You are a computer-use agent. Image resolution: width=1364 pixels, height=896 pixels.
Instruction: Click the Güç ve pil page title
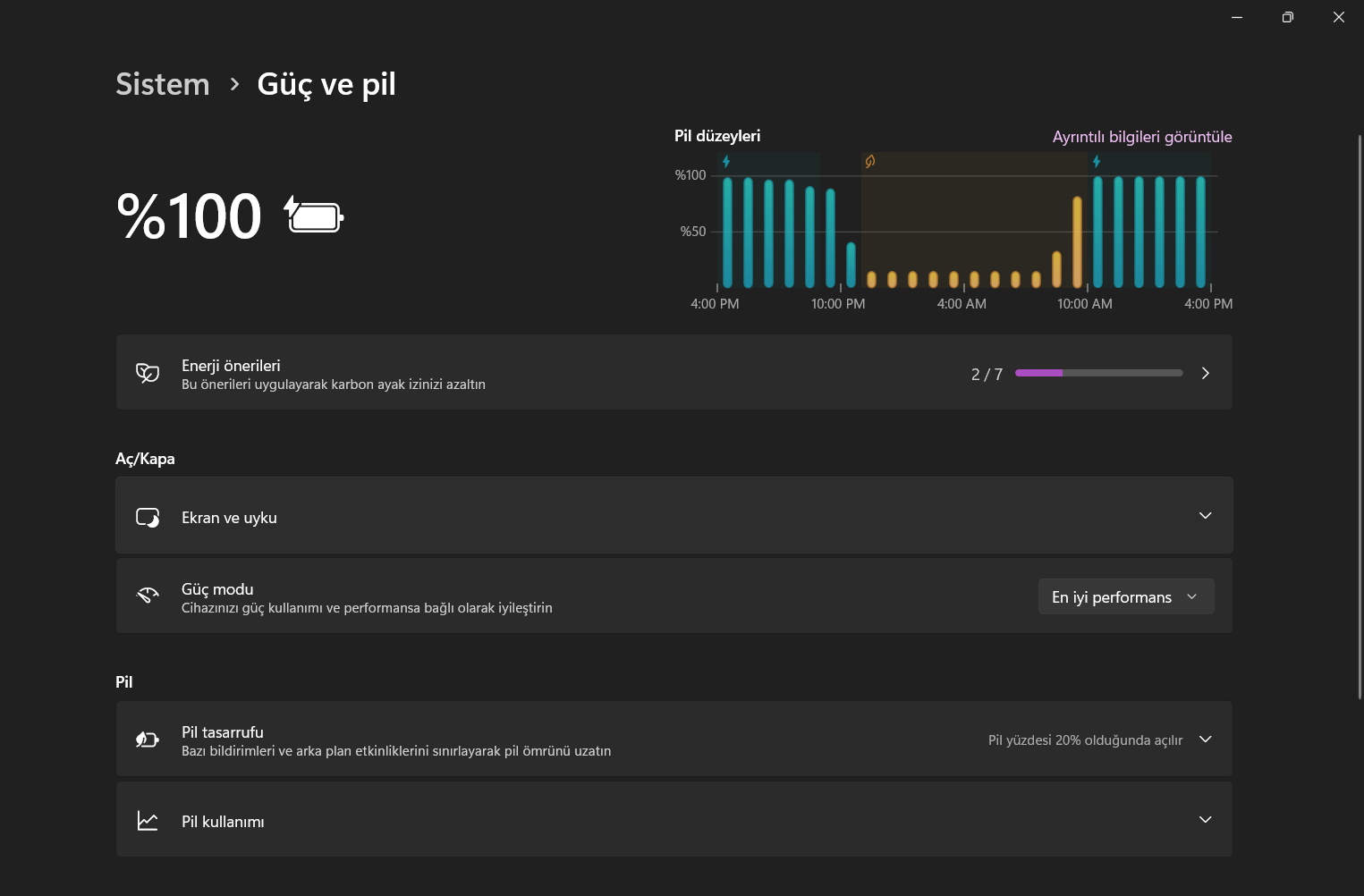point(326,84)
